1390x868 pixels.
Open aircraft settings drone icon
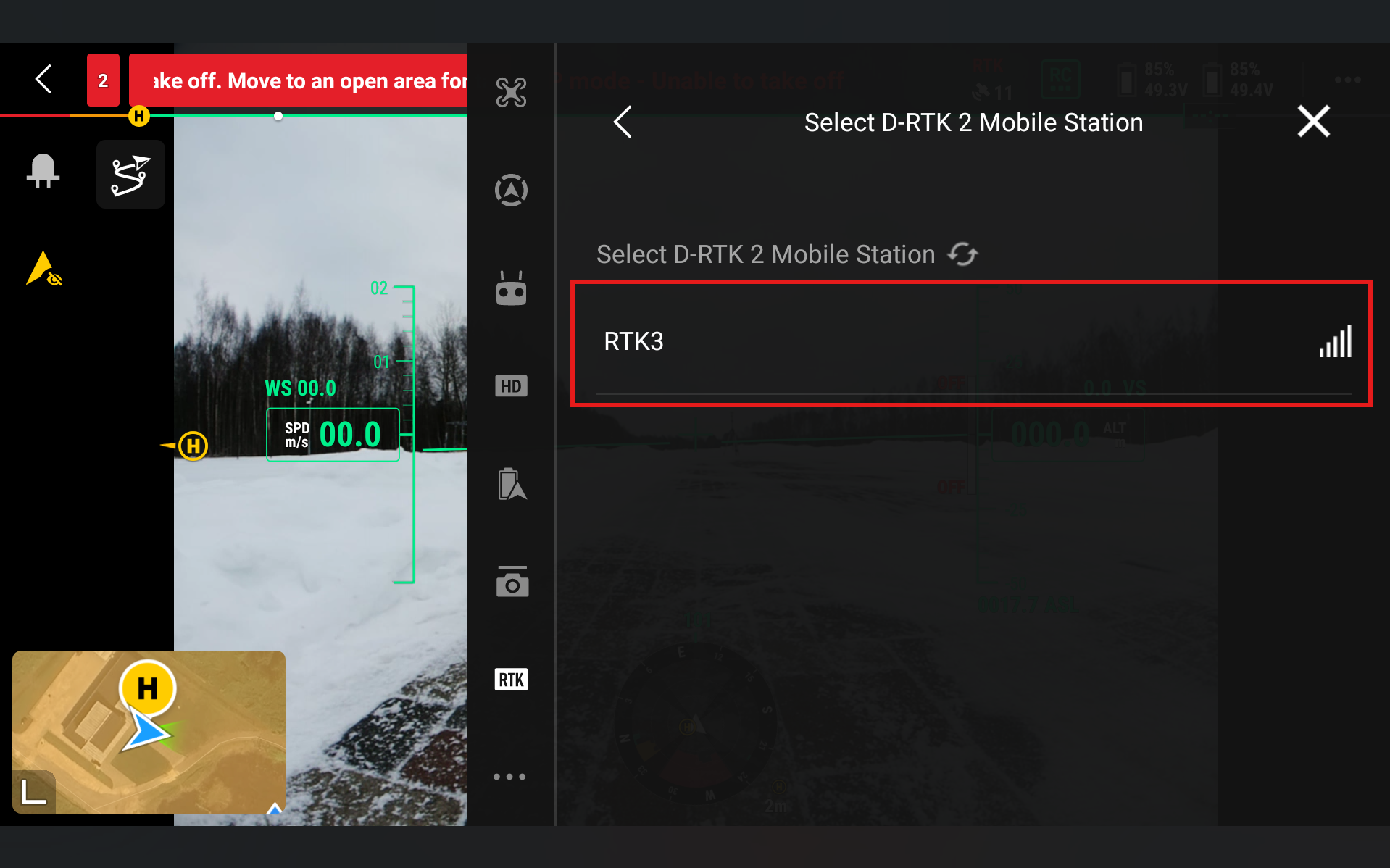[x=511, y=93]
